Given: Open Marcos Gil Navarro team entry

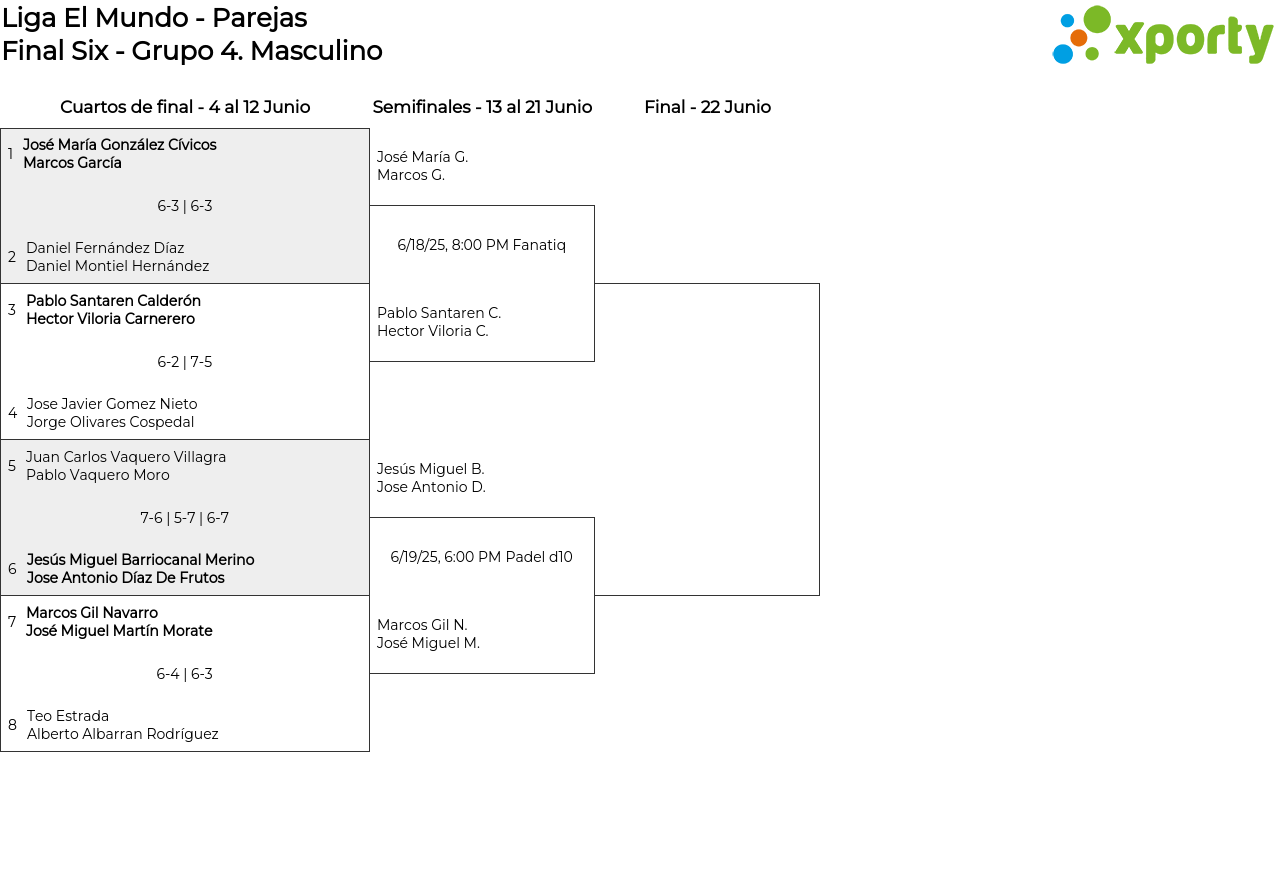Looking at the screenshot, I should point(119,622).
